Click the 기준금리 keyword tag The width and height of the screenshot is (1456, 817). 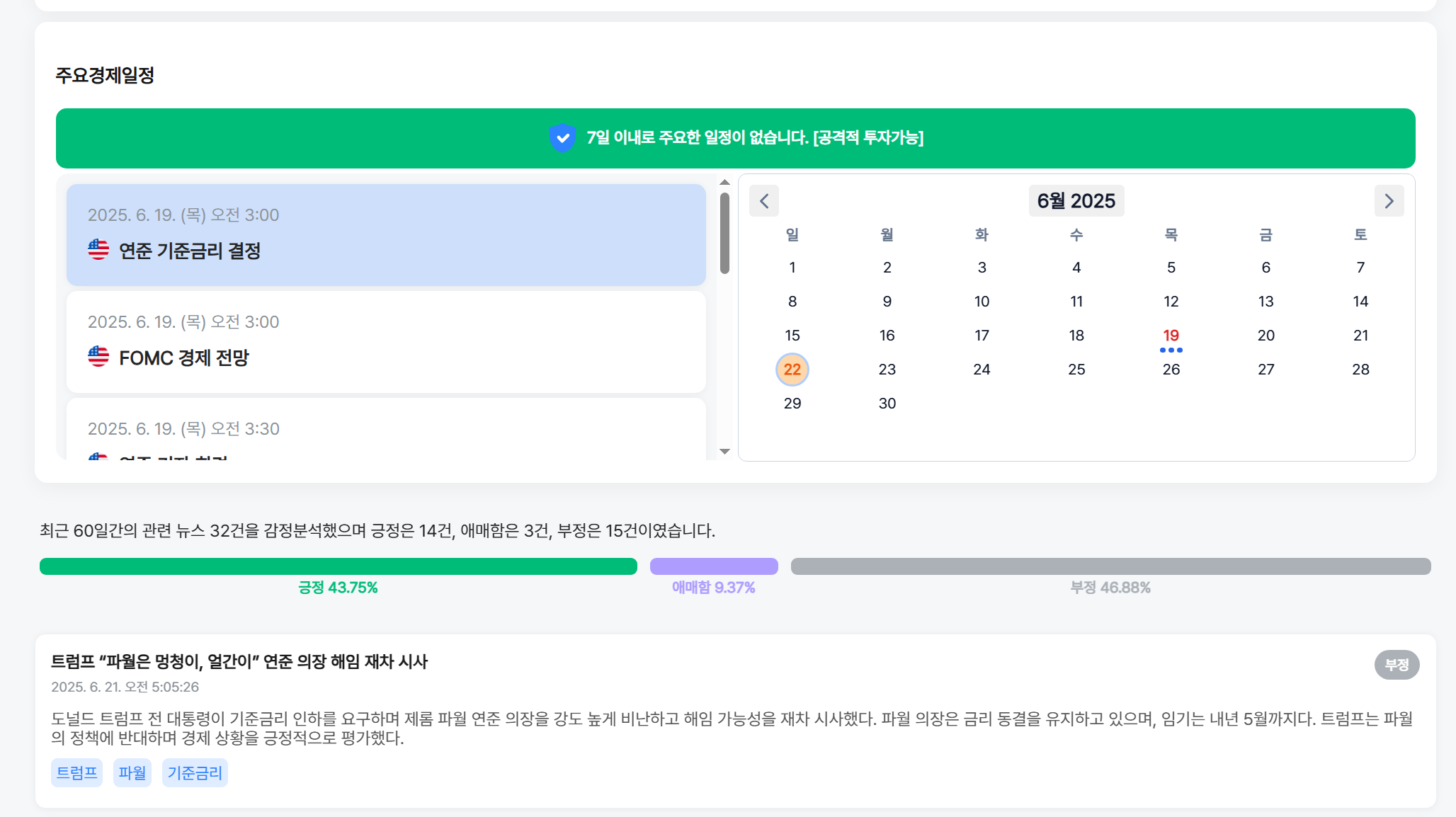coord(195,772)
